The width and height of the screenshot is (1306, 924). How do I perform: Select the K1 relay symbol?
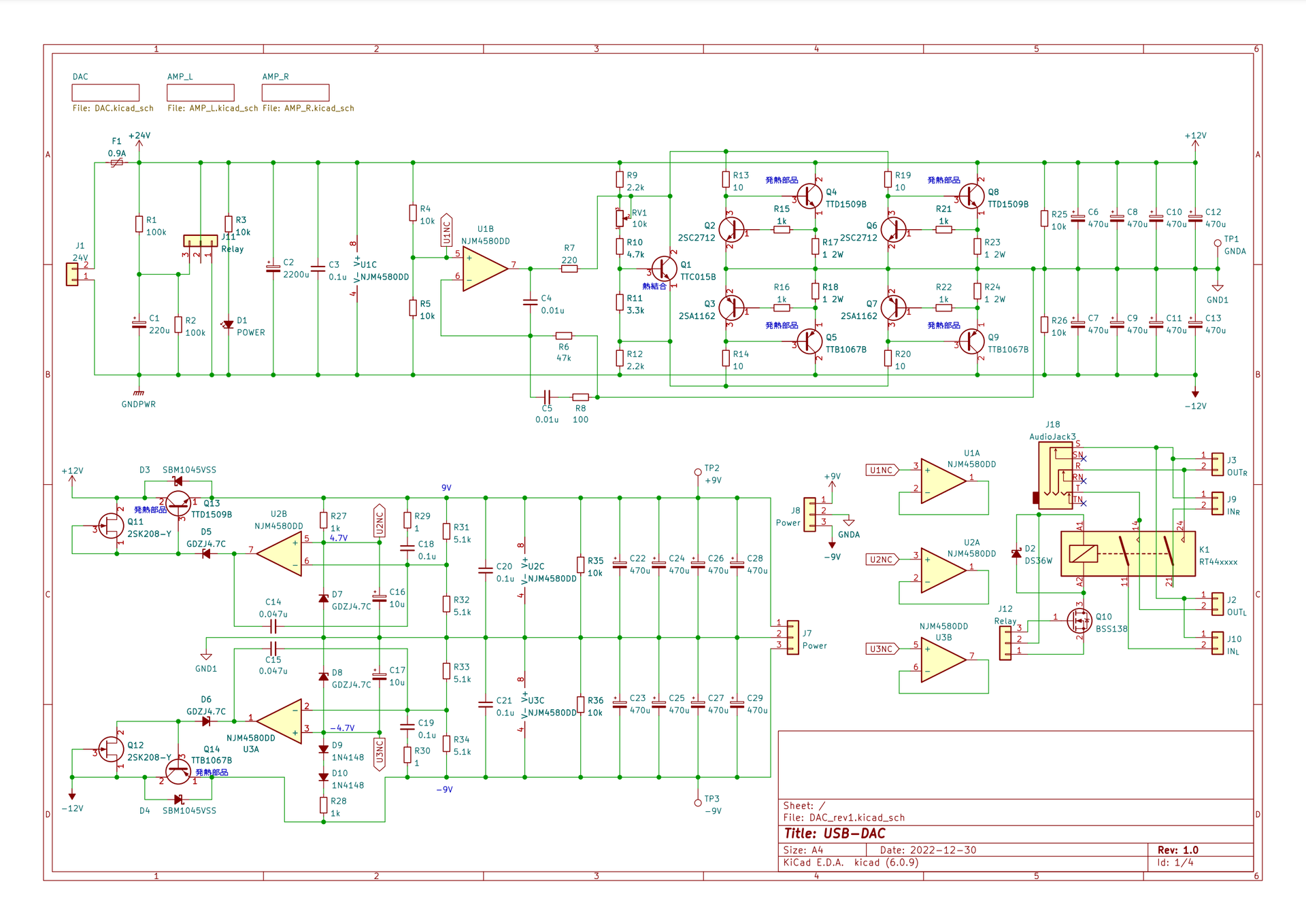1128,554
